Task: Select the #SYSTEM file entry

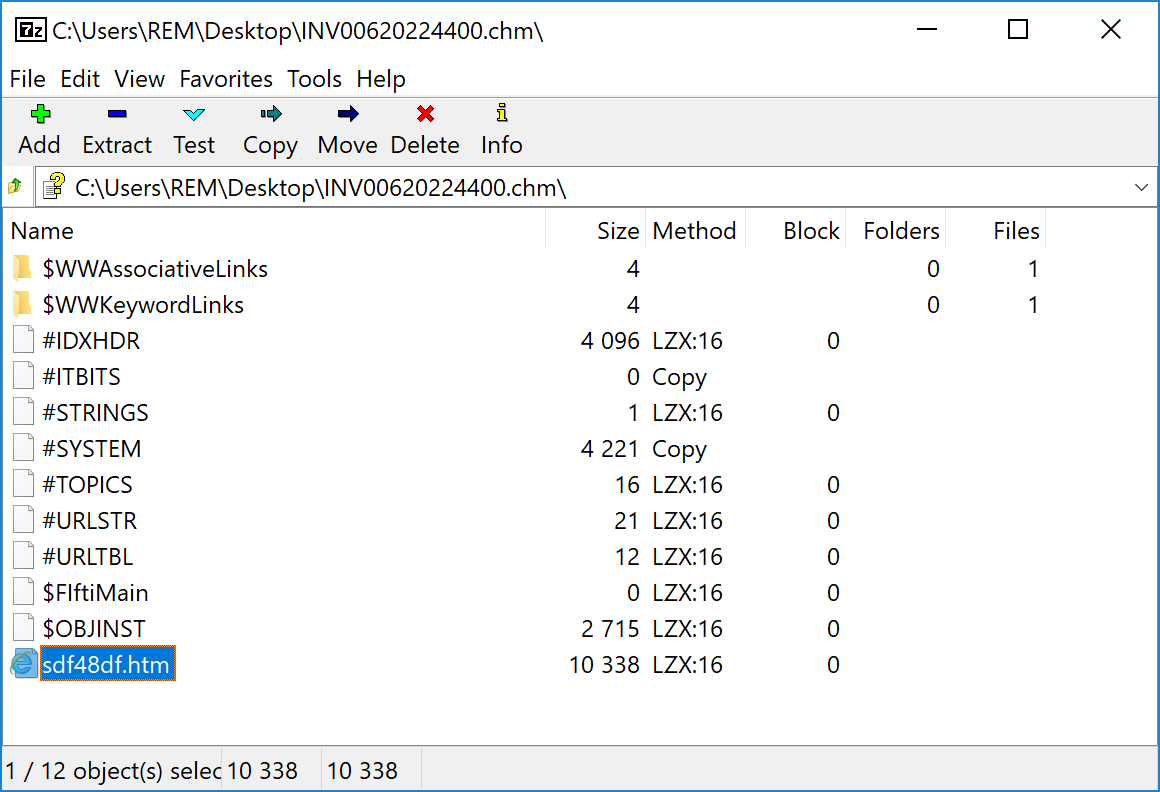Action: tap(92, 449)
